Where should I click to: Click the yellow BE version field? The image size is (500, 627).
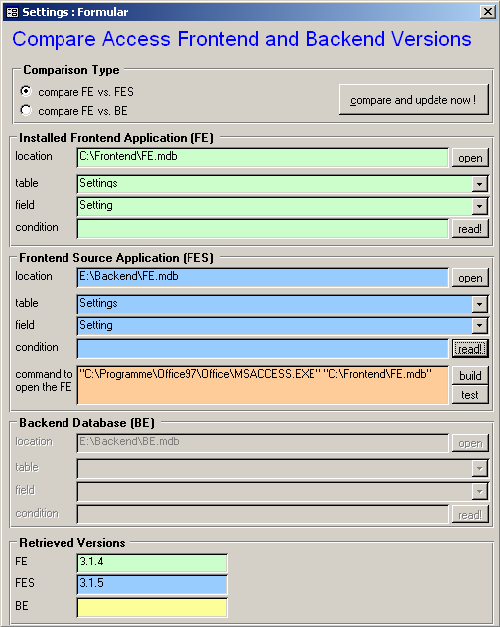pyautogui.click(x=152, y=608)
